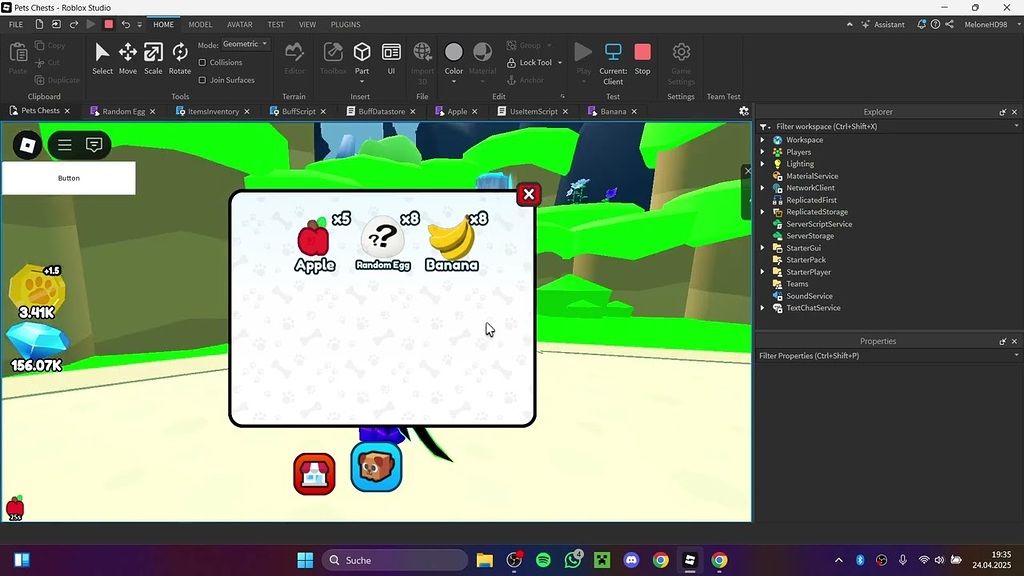This screenshot has height=576, width=1024.
Task: Open the PLUGINS ribbon tab
Action: coord(345,24)
